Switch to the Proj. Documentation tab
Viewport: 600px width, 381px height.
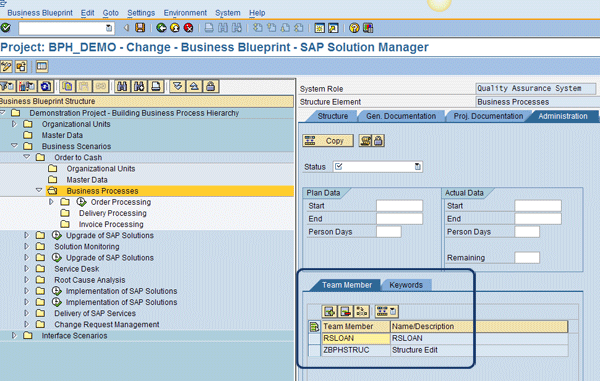pos(488,116)
